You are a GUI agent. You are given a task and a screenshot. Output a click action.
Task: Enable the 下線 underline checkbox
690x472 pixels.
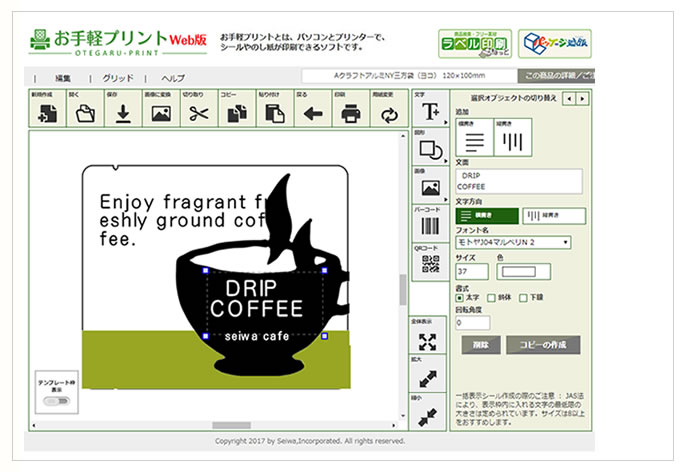click(523, 298)
